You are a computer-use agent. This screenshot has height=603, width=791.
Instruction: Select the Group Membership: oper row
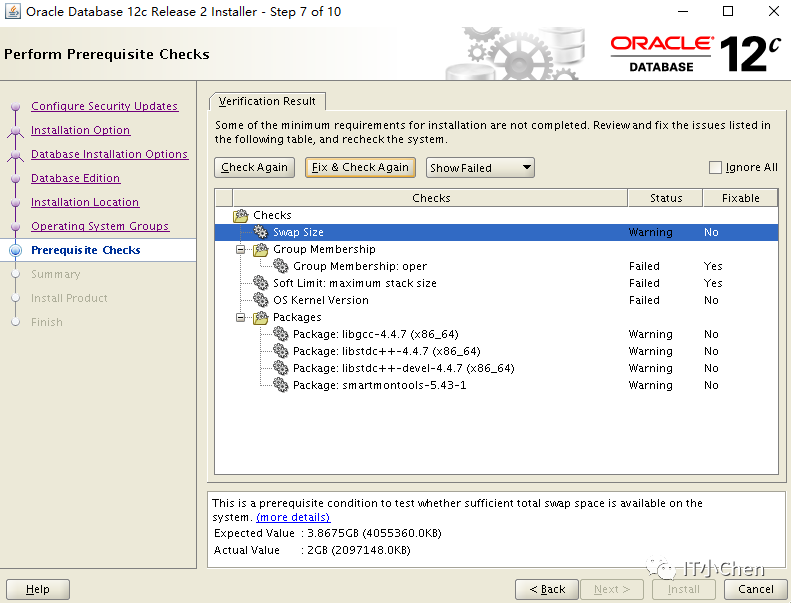[496, 266]
